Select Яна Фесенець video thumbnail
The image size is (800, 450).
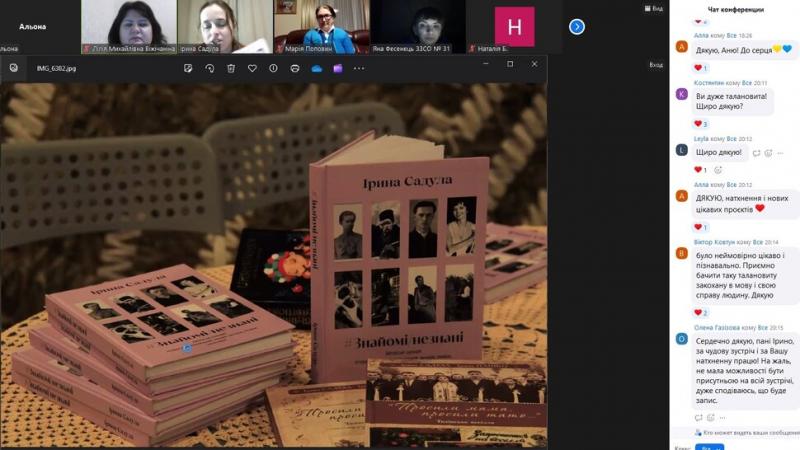418,27
